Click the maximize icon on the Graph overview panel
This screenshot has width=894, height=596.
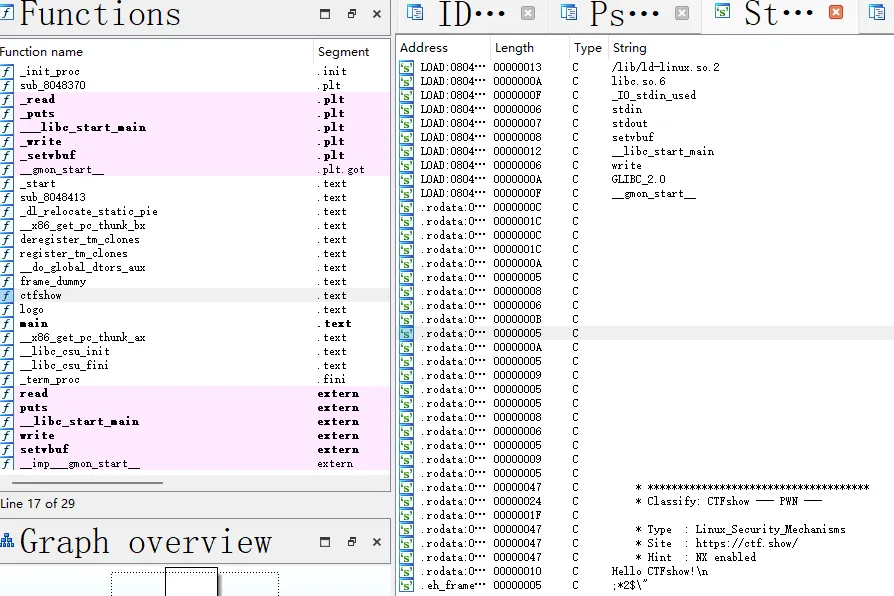[324, 541]
